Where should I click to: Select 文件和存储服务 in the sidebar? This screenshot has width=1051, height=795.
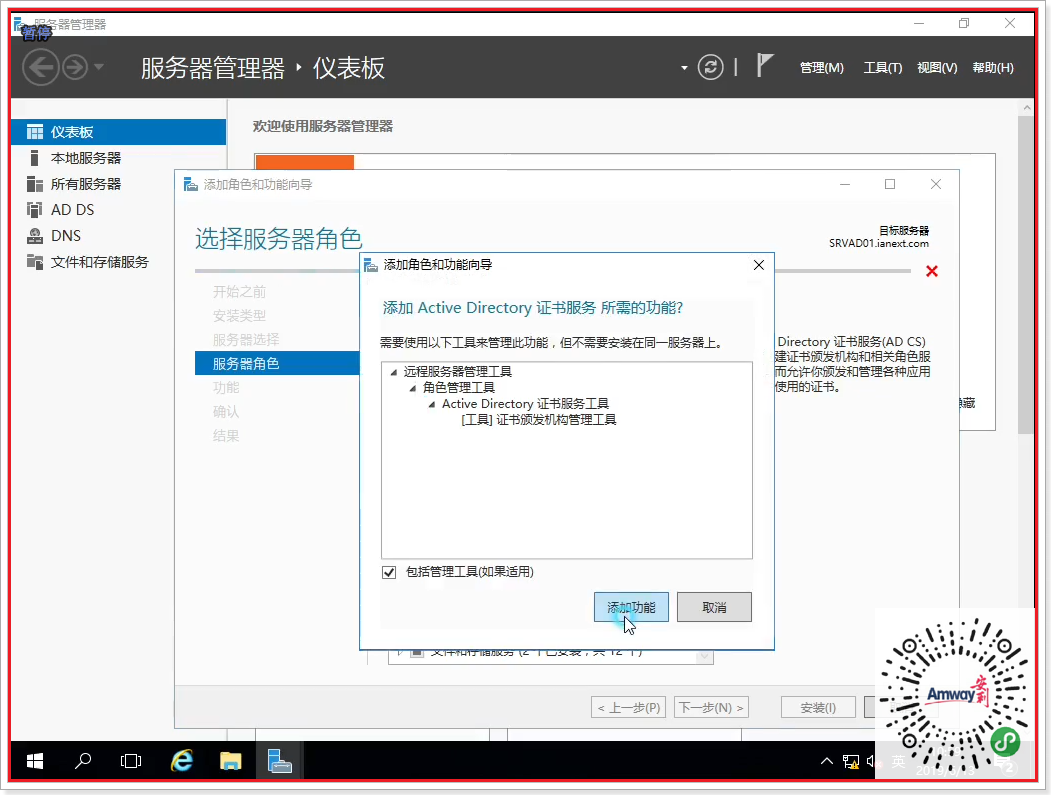click(x=99, y=262)
